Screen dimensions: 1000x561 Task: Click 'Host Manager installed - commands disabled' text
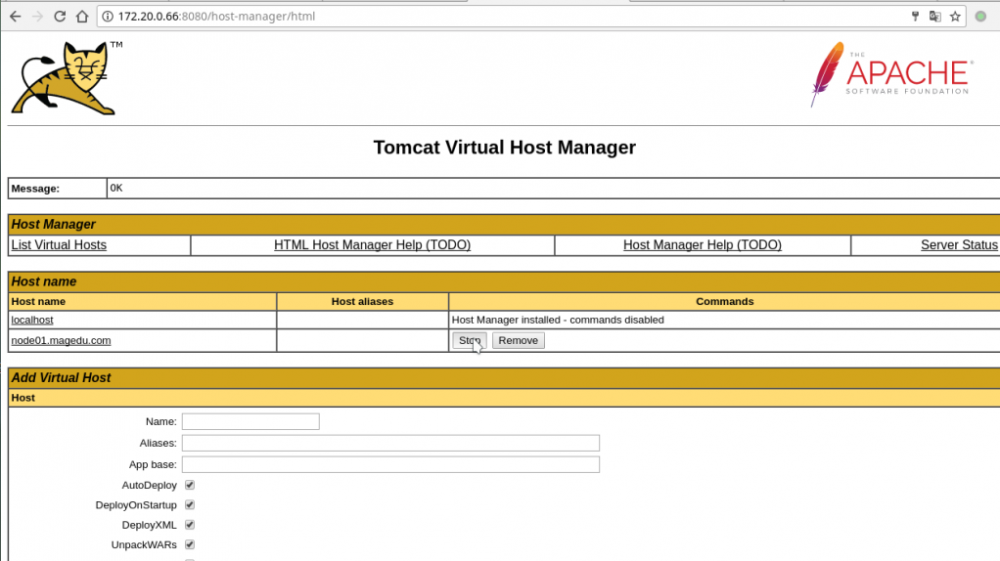point(557,320)
